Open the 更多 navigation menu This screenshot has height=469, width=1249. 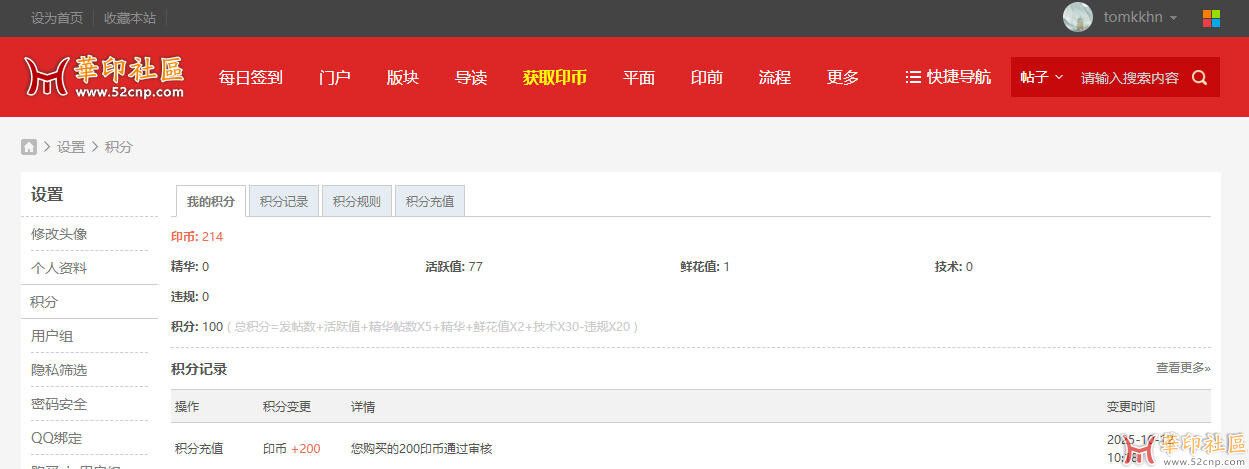(x=843, y=77)
